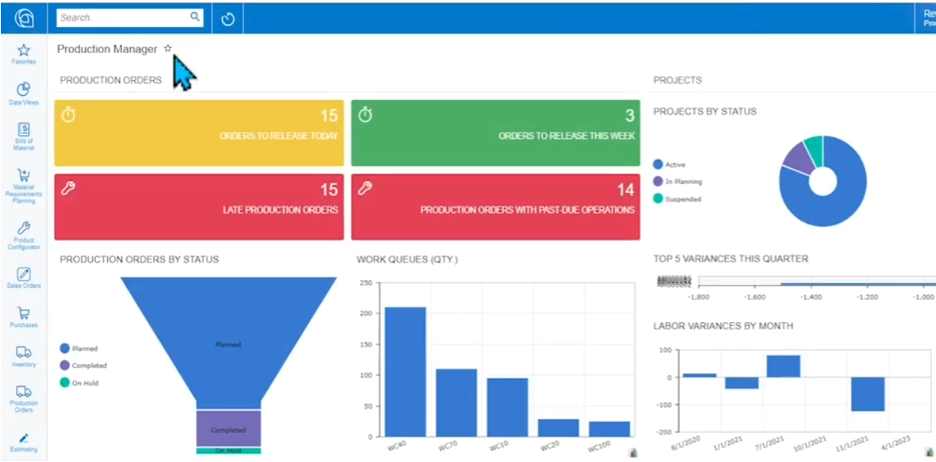The width and height of the screenshot is (936, 462).
Task: Click the In Planning donut slice
Action: [x=799, y=157]
